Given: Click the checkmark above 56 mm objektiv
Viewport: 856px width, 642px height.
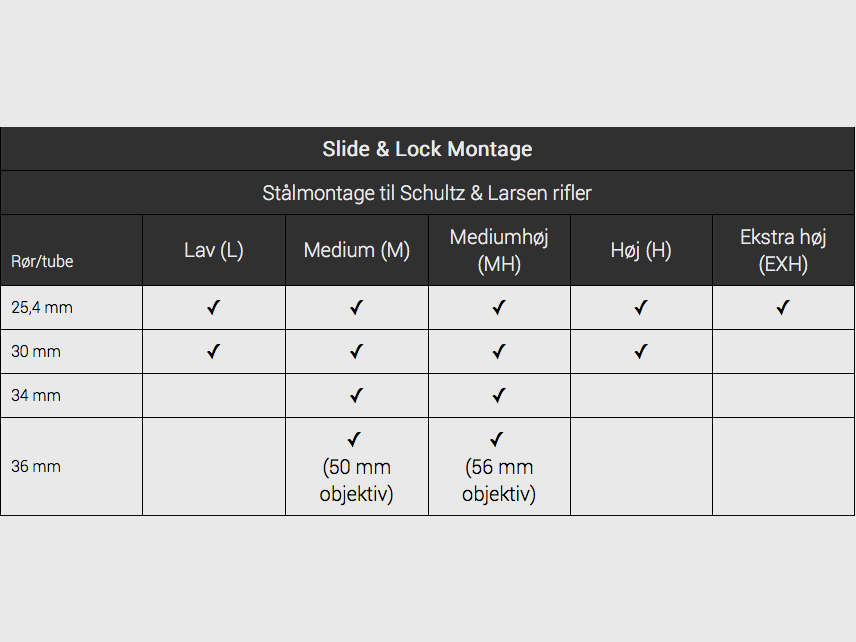Looking at the screenshot, I should point(497,439).
